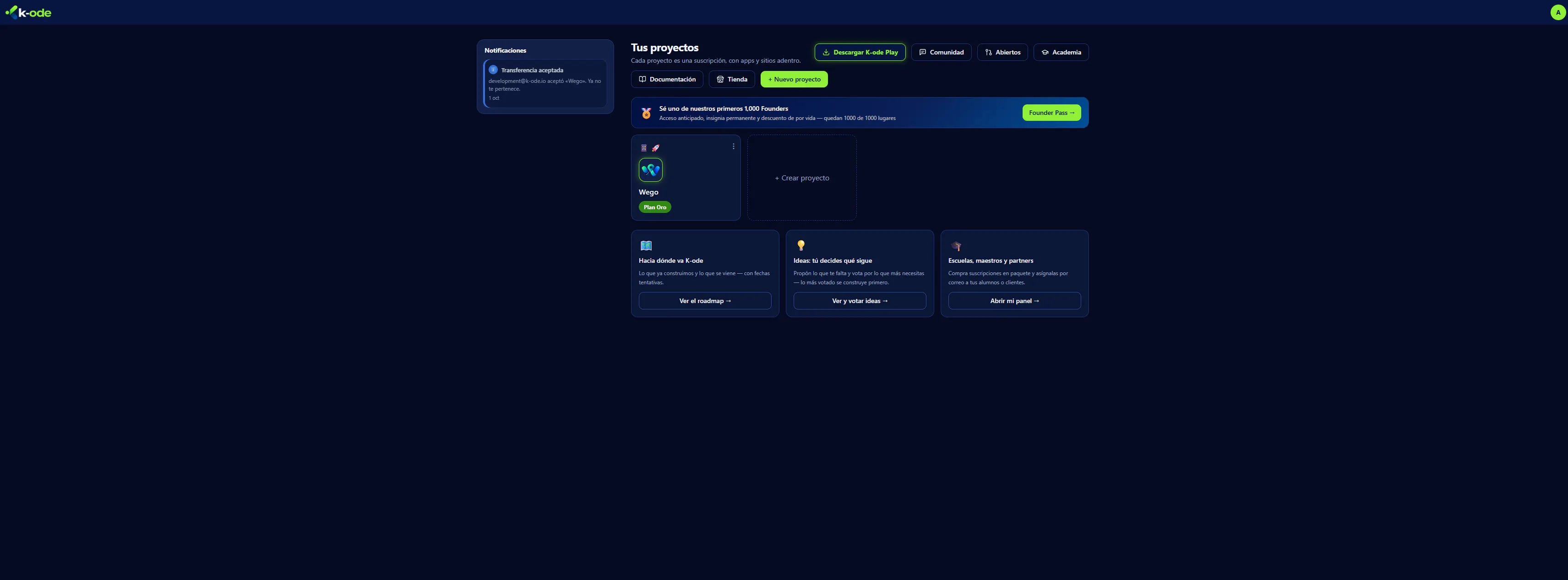The image size is (1568, 580).
Task: Open the Comunidad section
Action: 941,52
